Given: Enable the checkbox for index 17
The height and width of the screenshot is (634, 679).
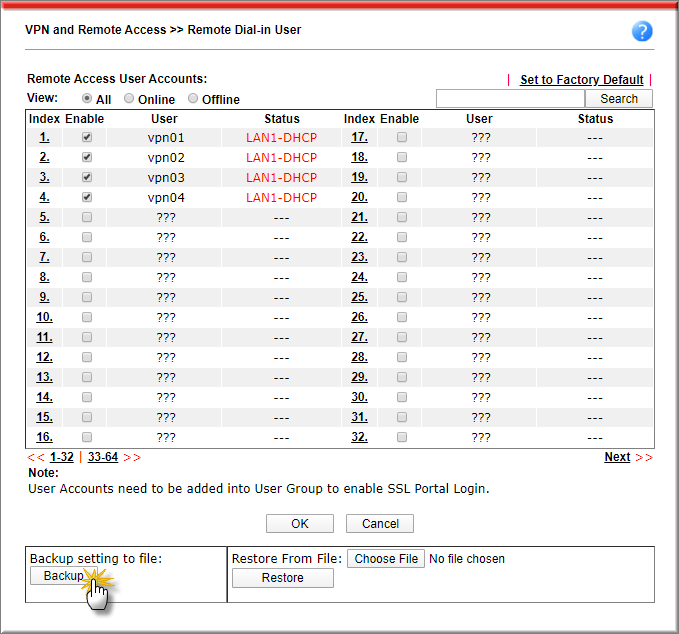Looking at the screenshot, I should pyautogui.click(x=402, y=137).
